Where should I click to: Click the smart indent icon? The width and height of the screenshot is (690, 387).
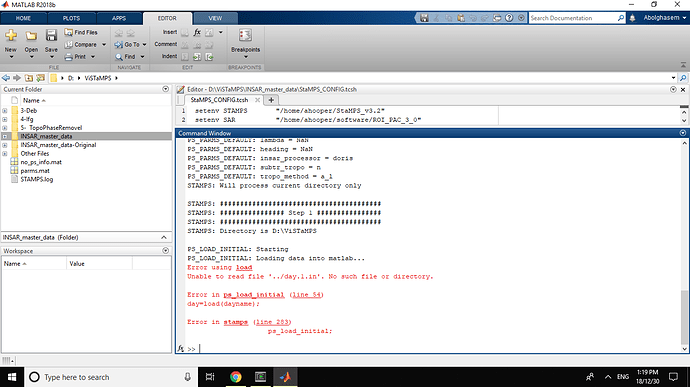[x=185, y=56]
